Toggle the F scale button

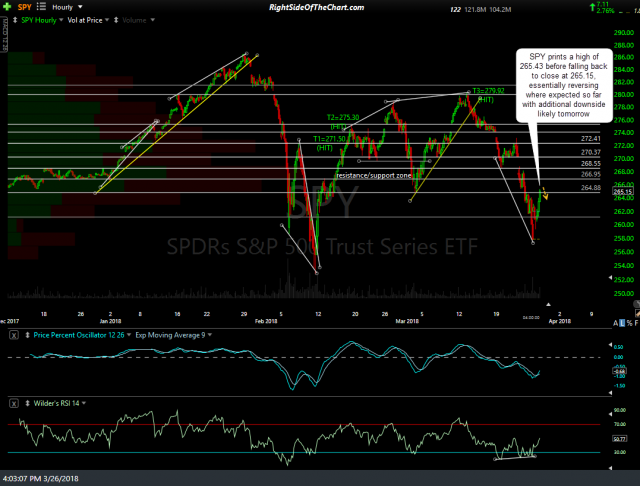[636, 323]
